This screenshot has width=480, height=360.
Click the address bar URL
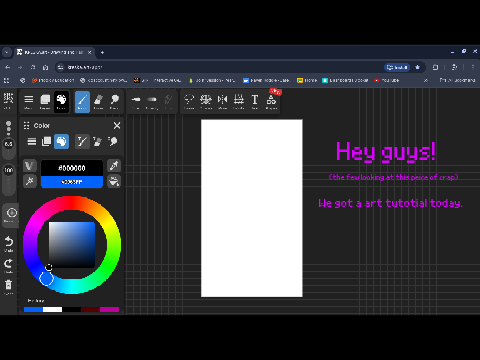pos(85,67)
